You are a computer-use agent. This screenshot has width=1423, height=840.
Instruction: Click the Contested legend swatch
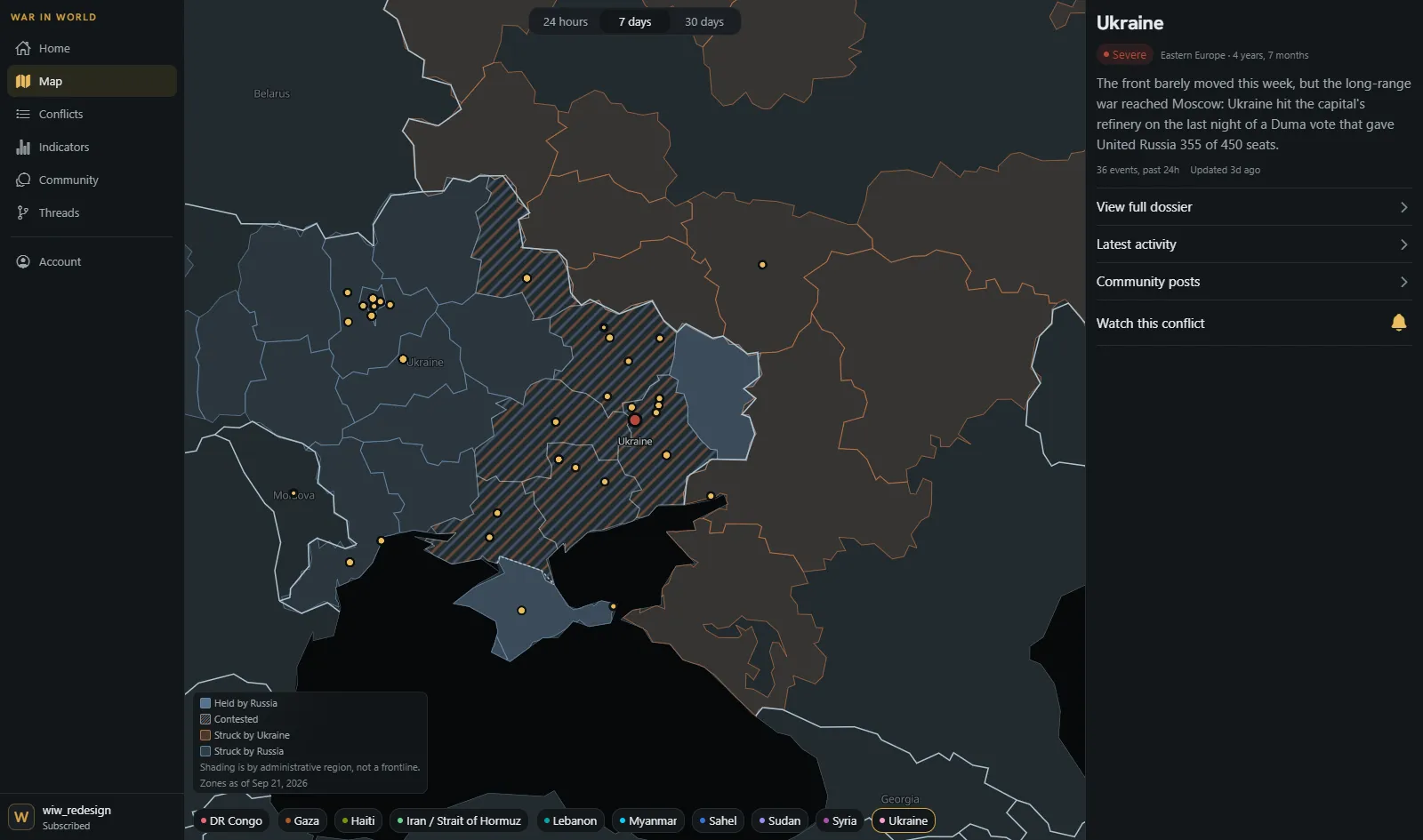click(x=205, y=719)
